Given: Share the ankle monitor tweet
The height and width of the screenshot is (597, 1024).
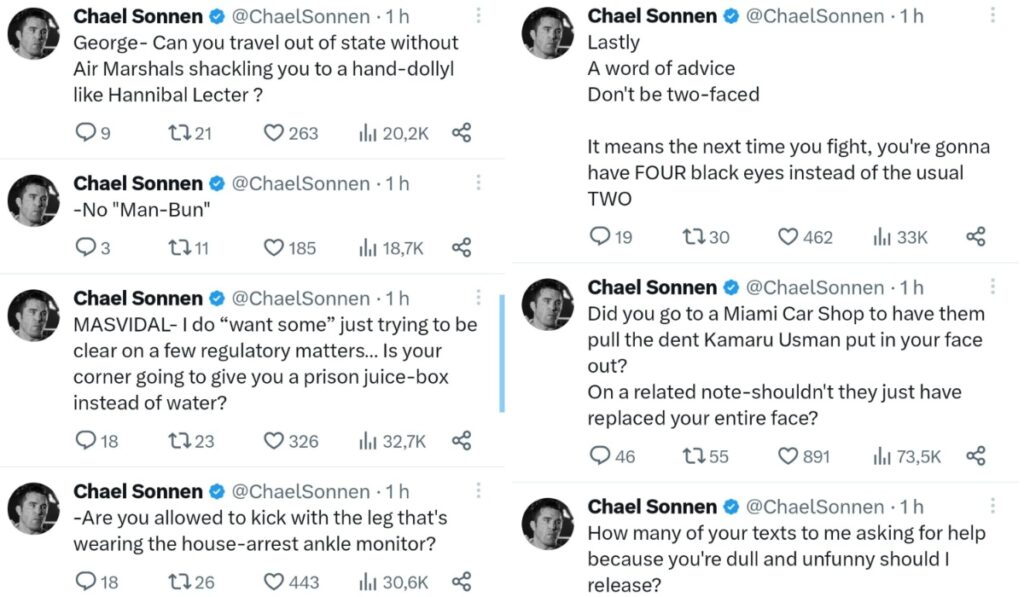Looking at the screenshot, I should point(461,582).
